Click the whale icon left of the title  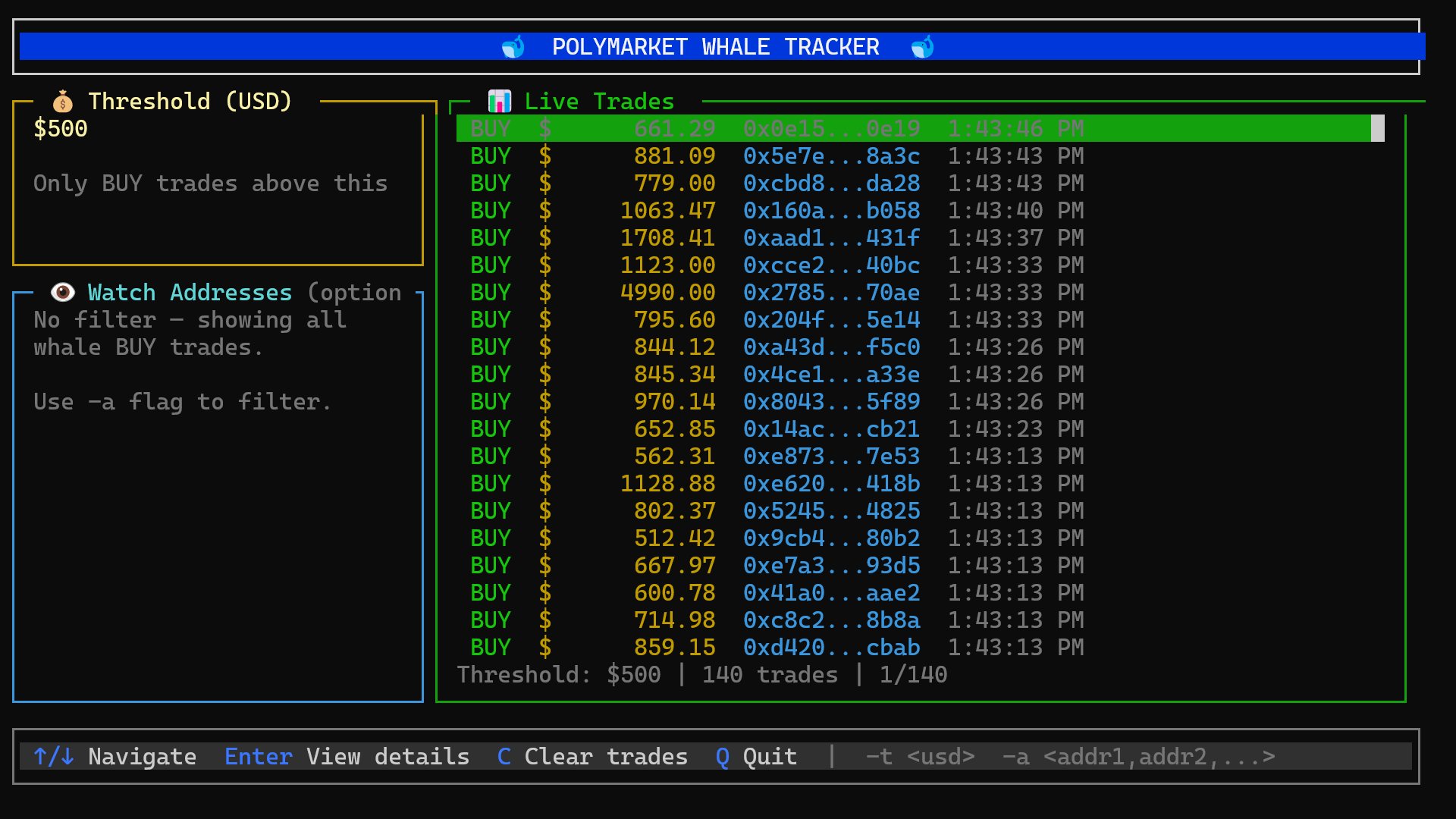(x=512, y=46)
